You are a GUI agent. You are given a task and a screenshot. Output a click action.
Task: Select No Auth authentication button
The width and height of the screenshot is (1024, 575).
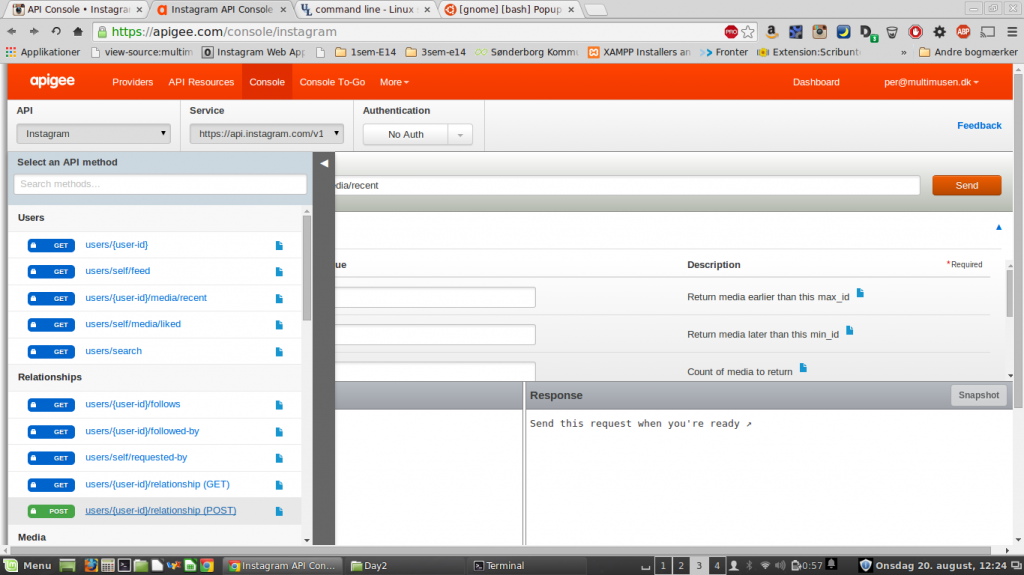(406, 135)
